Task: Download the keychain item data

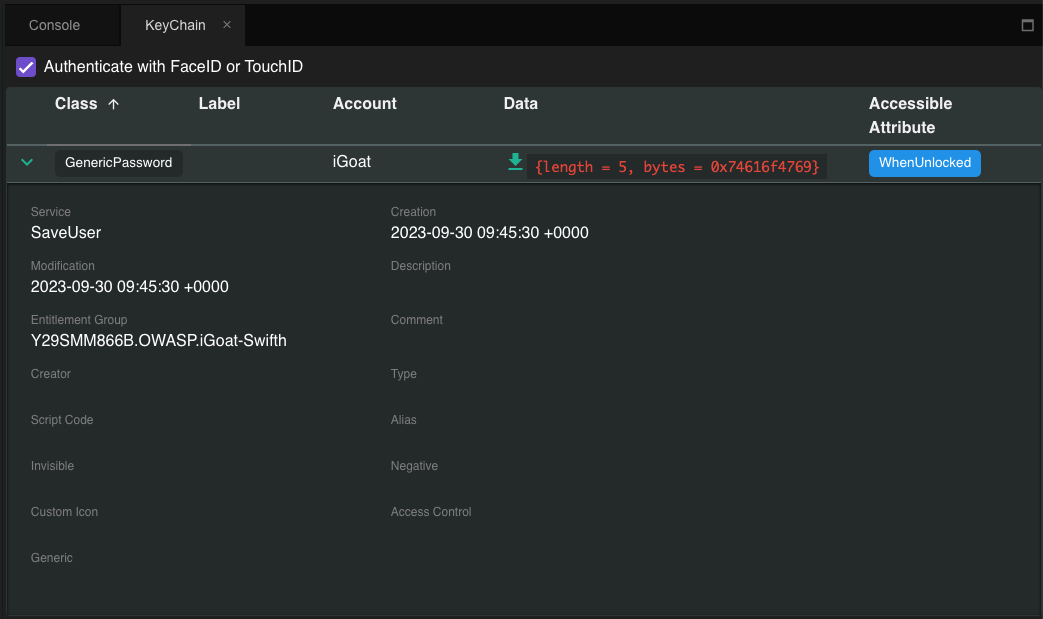Action: pyautogui.click(x=515, y=162)
